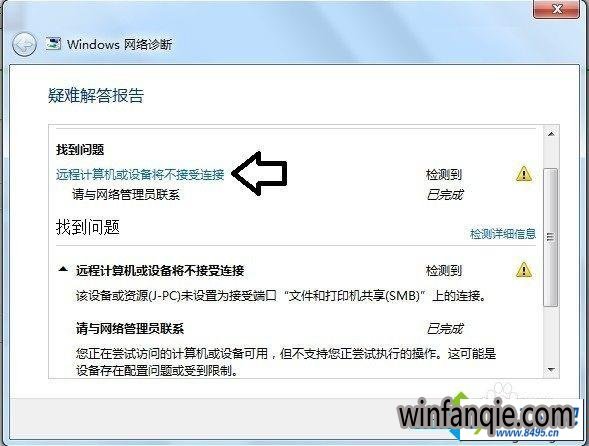Click the bold 请与网络管理员联系 heading

(x=130, y=329)
